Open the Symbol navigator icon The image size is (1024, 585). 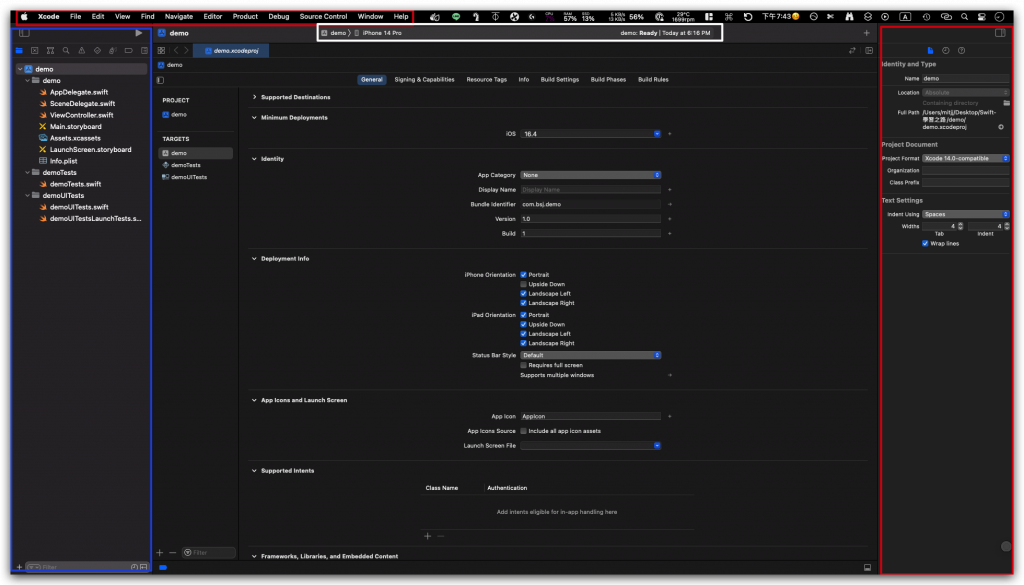click(x=50, y=50)
